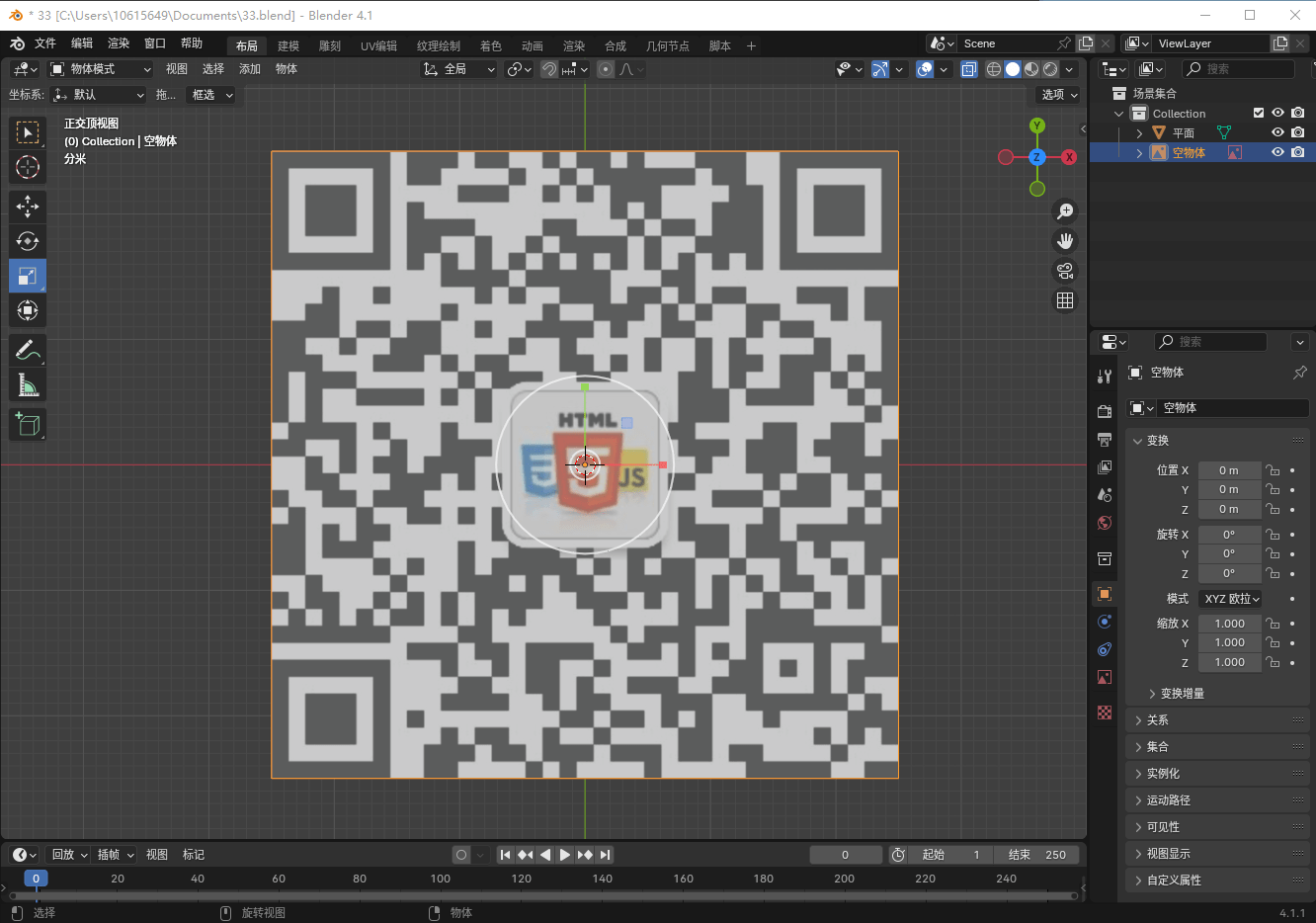Disable render for 空物体 camera icon
This screenshot has height=923, width=1316.
pyautogui.click(x=1298, y=152)
